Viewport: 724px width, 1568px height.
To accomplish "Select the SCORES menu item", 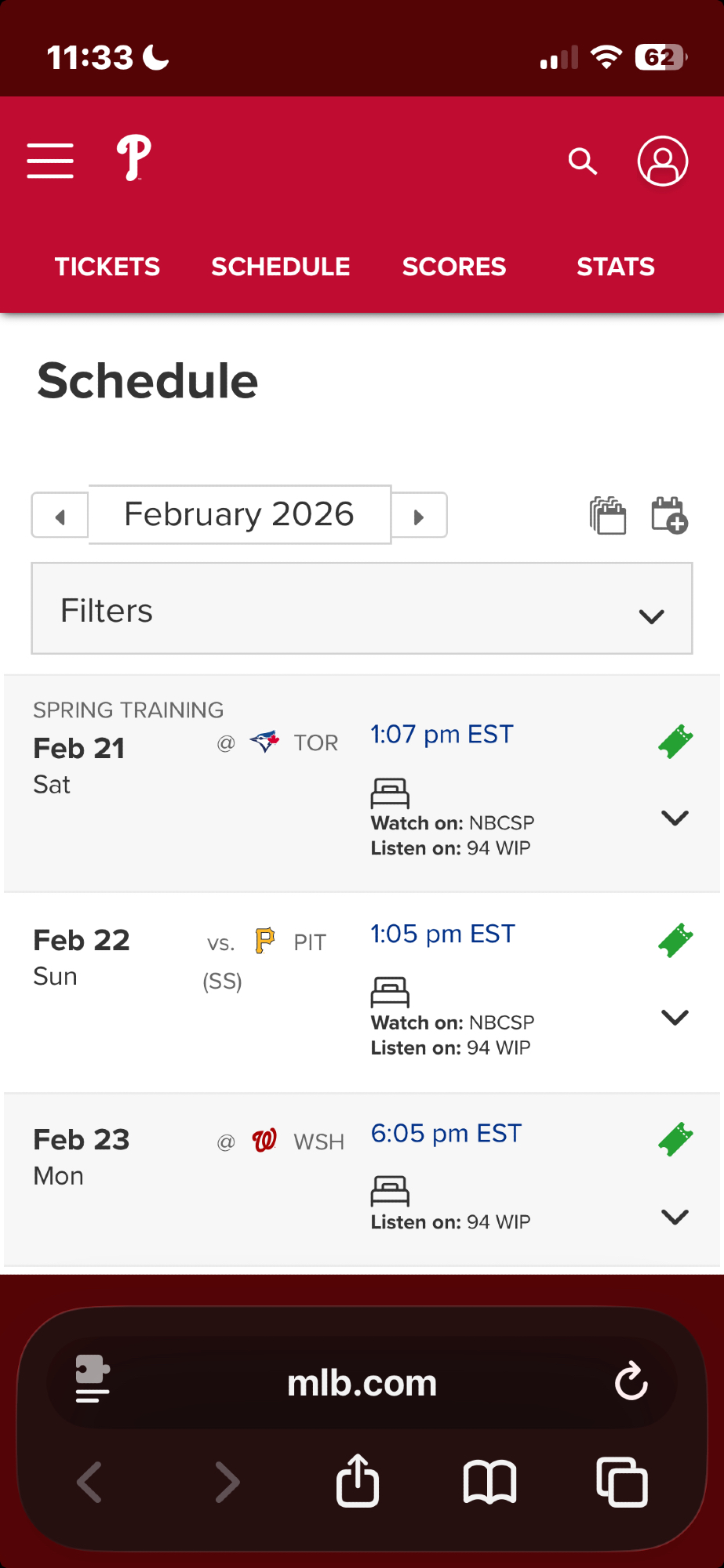I will [454, 267].
